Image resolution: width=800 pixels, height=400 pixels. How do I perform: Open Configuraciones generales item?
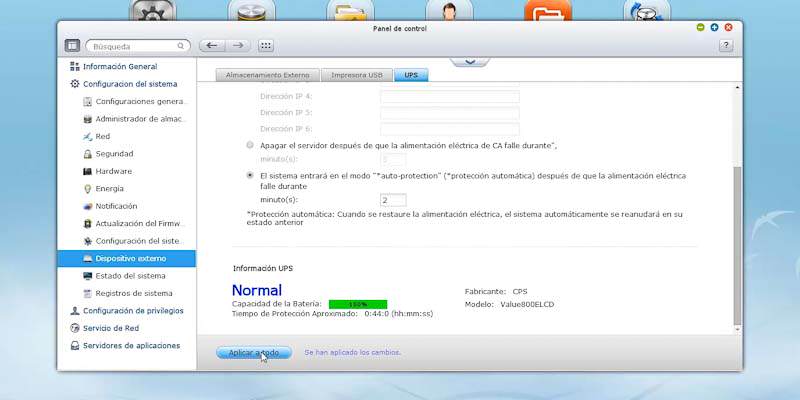135,102
